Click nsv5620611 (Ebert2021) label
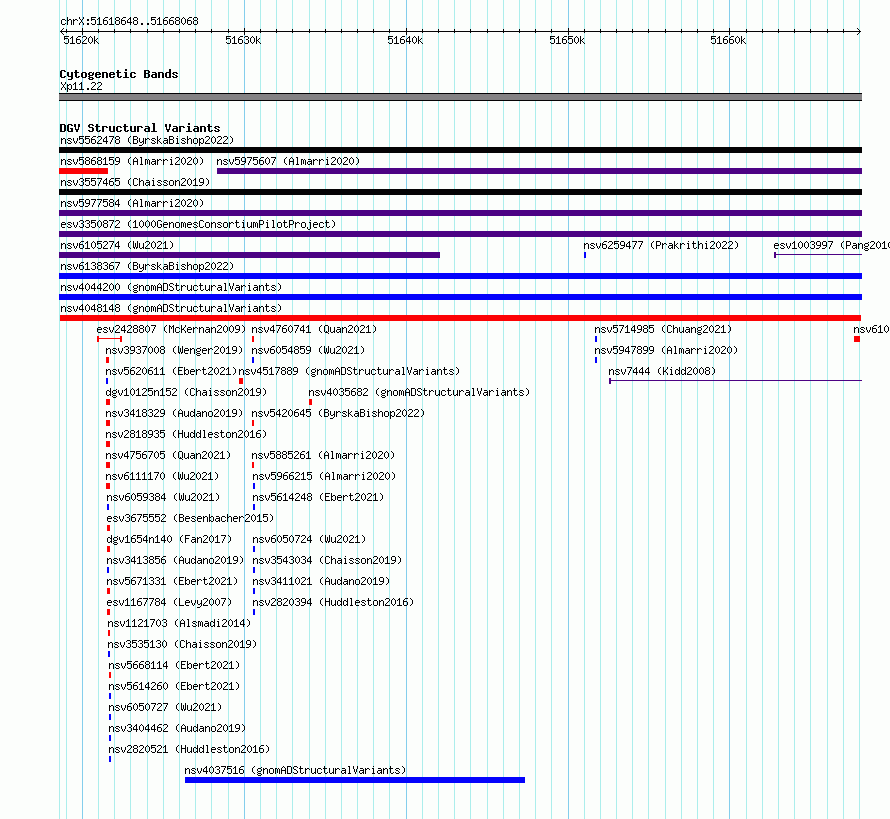Viewport: 890px width, 819px height. pyautogui.click(x=171, y=371)
